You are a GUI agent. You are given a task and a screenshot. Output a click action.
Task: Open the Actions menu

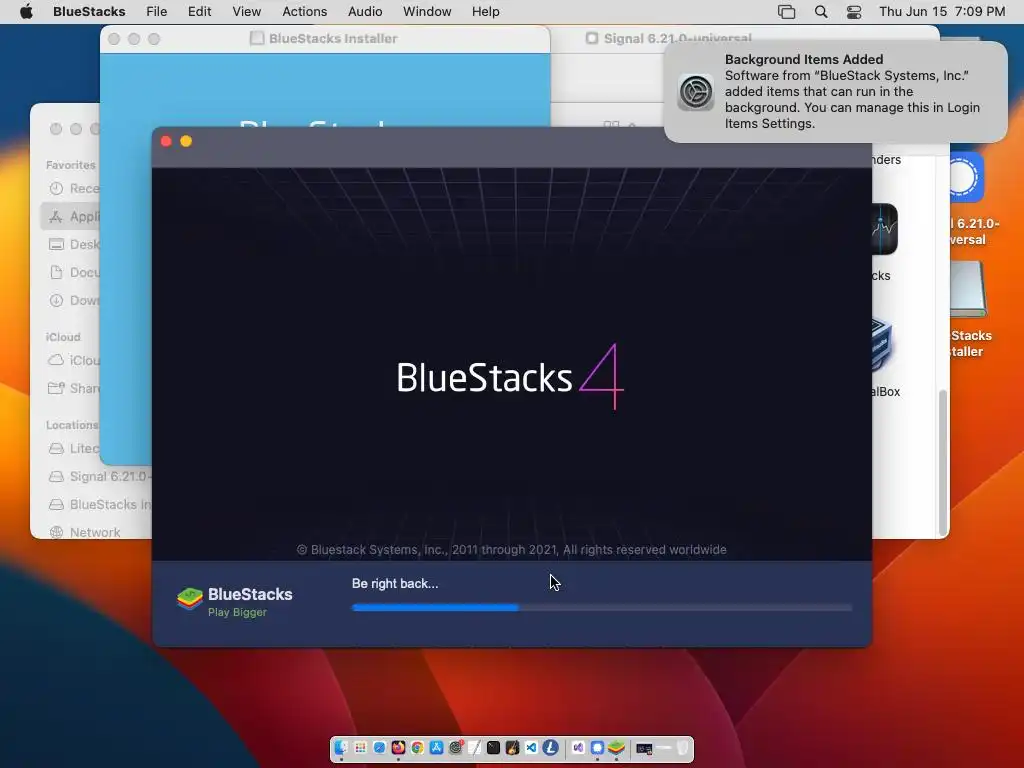304,12
